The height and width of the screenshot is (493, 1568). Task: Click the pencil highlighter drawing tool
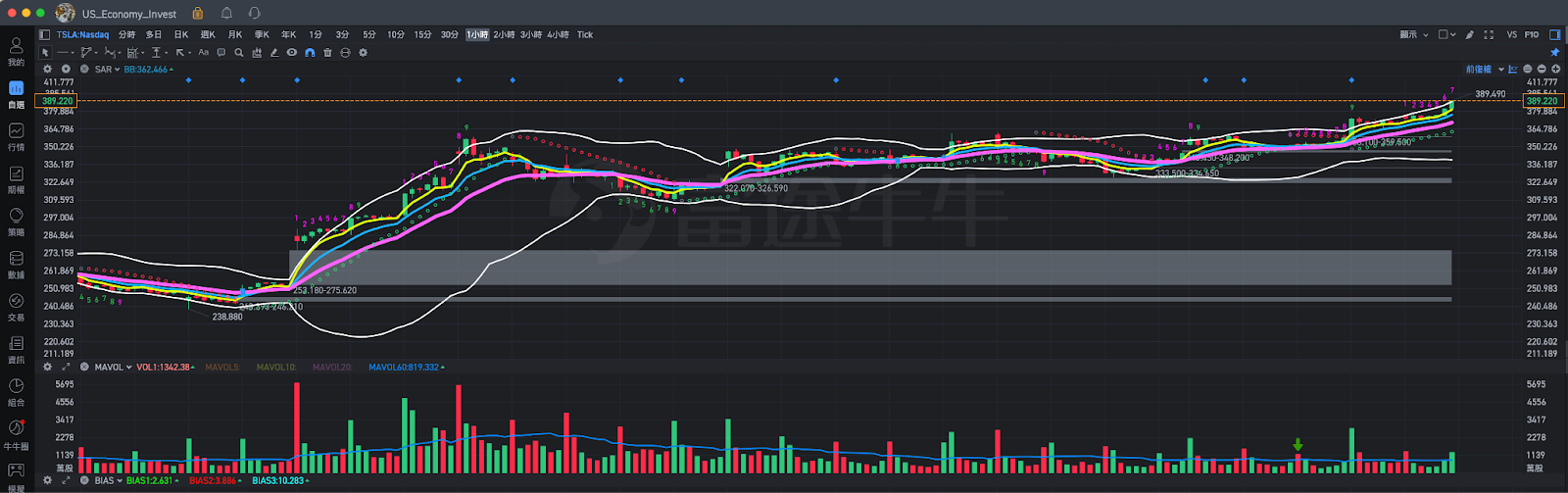pos(274,53)
